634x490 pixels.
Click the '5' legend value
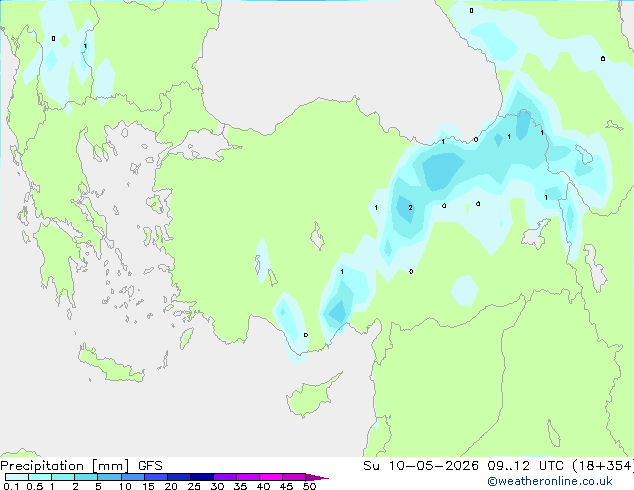click(x=98, y=486)
